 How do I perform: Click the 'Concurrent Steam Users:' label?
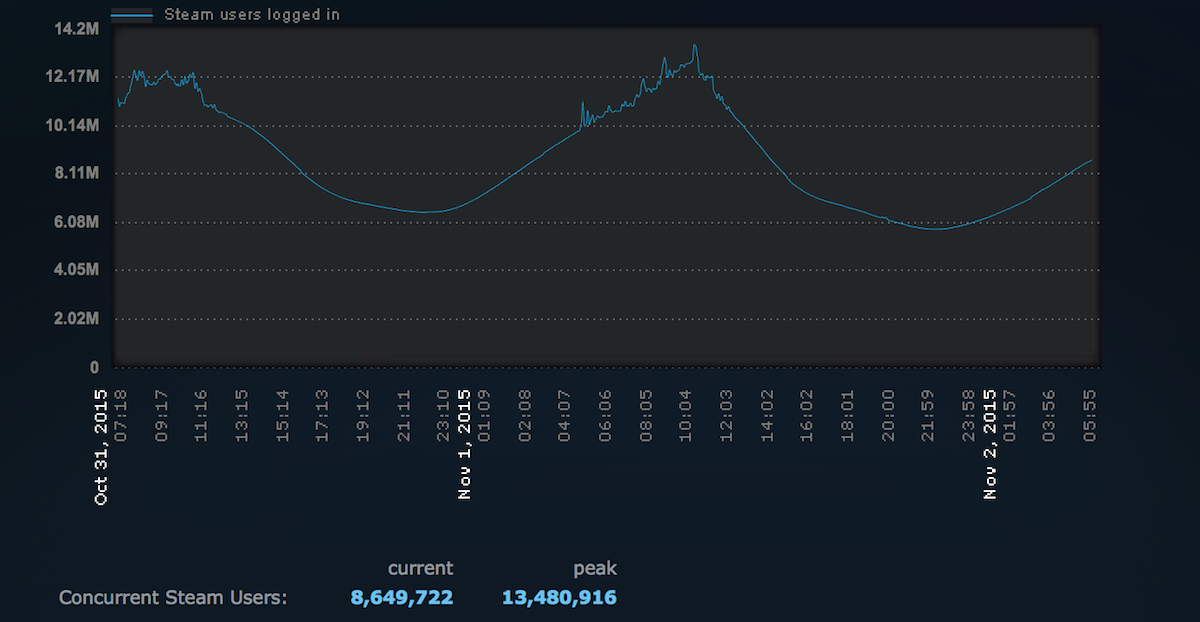click(x=173, y=598)
